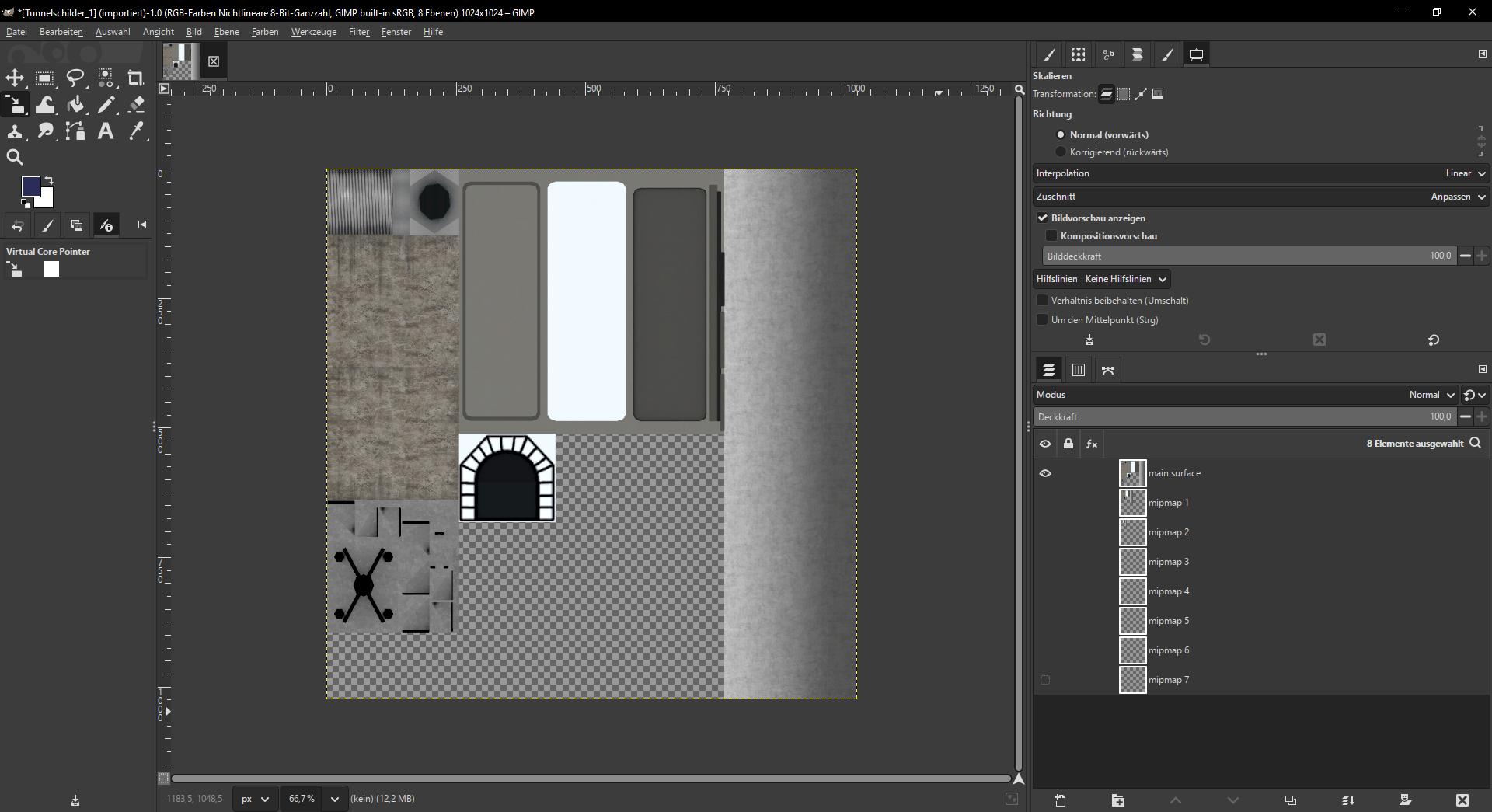Check Verhältnis beibehalten option
Viewport: 1492px width, 812px height.
[x=1042, y=301]
